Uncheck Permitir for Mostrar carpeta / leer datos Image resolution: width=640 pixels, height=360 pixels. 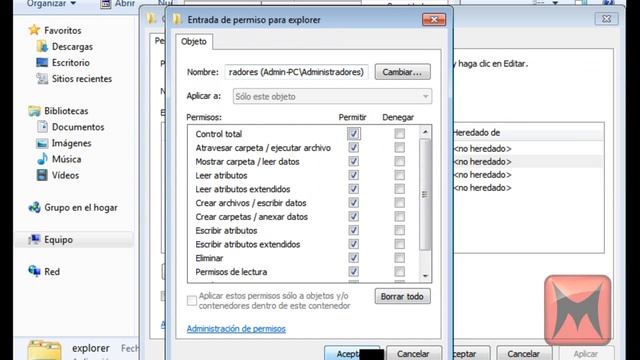[x=353, y=161]
